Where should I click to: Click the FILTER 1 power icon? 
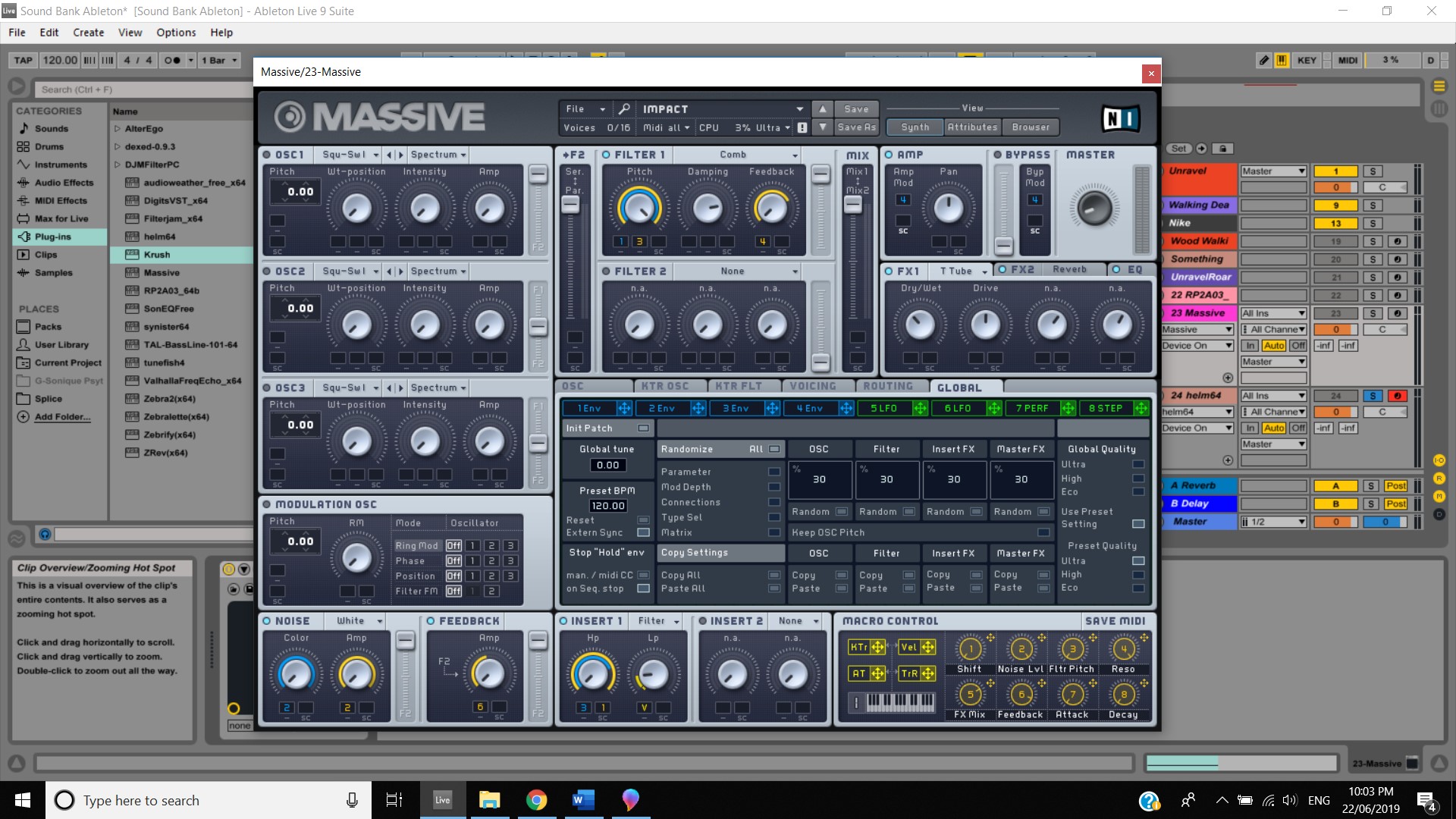tap(606, 155)
